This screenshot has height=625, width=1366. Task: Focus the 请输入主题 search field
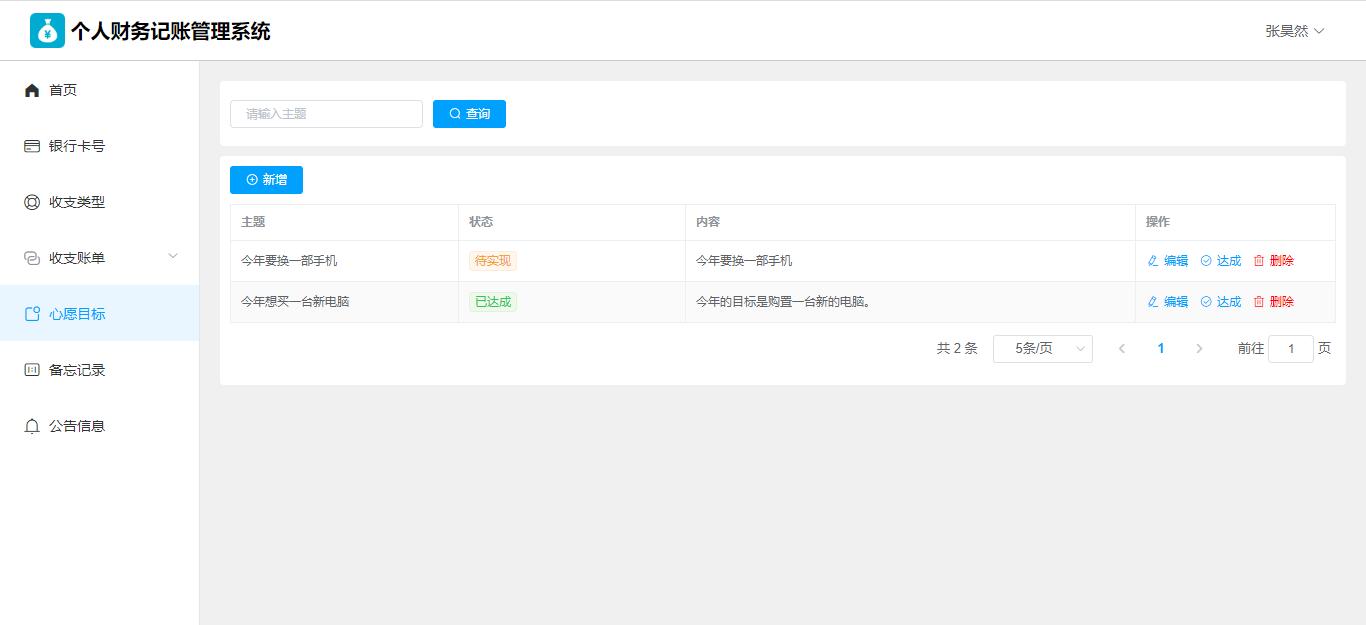click(x=326, y=114)
